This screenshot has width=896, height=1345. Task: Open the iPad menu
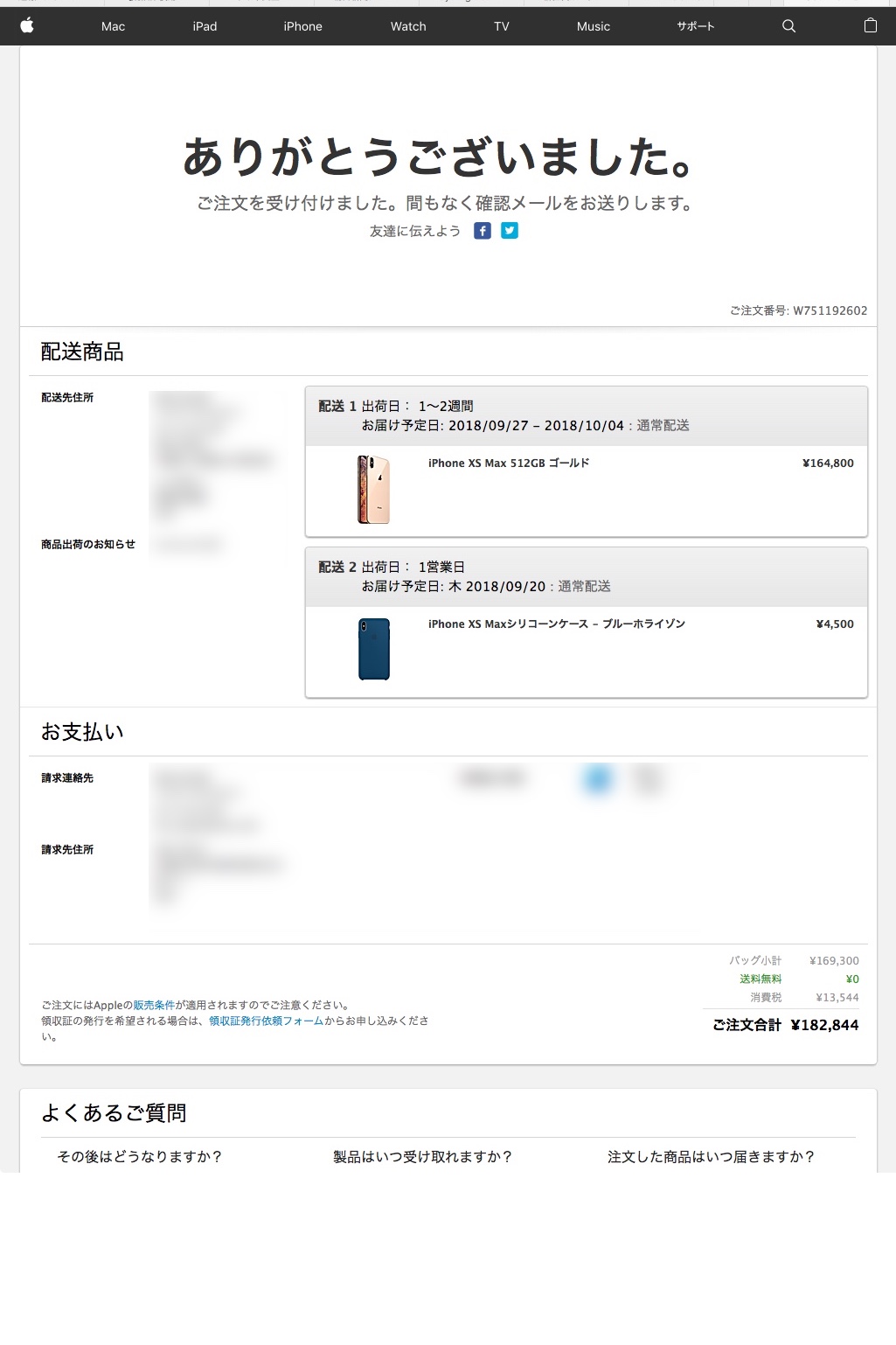coord(205,26)
